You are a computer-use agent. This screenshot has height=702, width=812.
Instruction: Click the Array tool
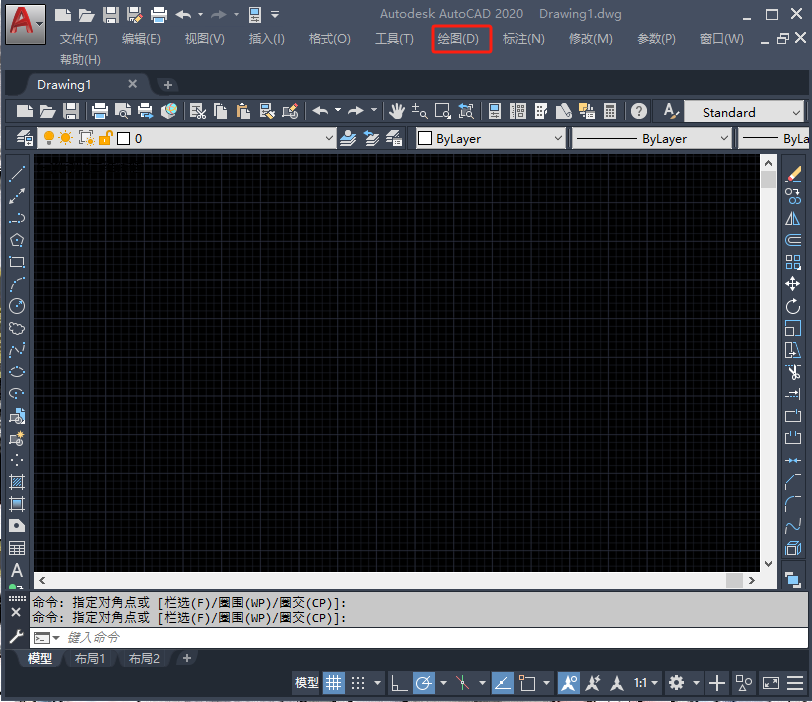tap(793, 262)
